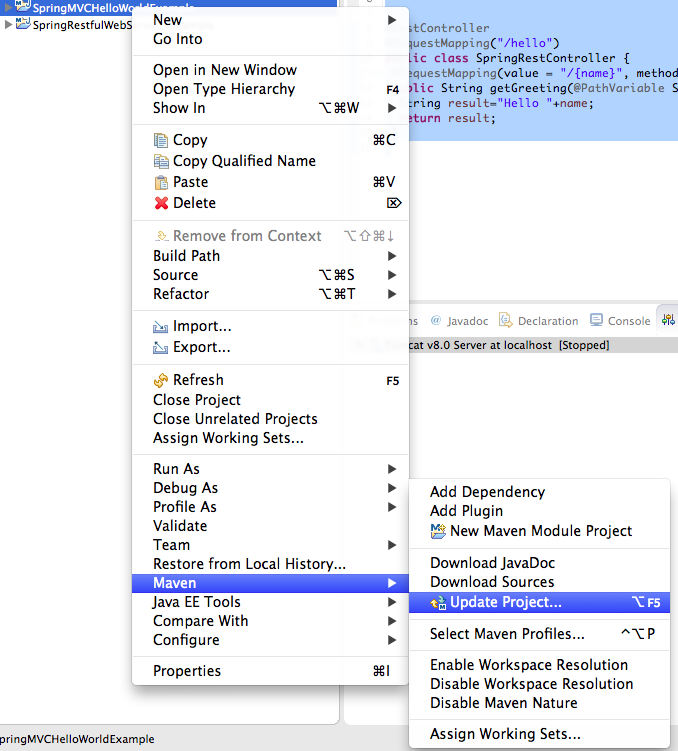Expand the Build Path submenu arrow
This screenshot has width=678, height=751.
(x=392, y=256)
